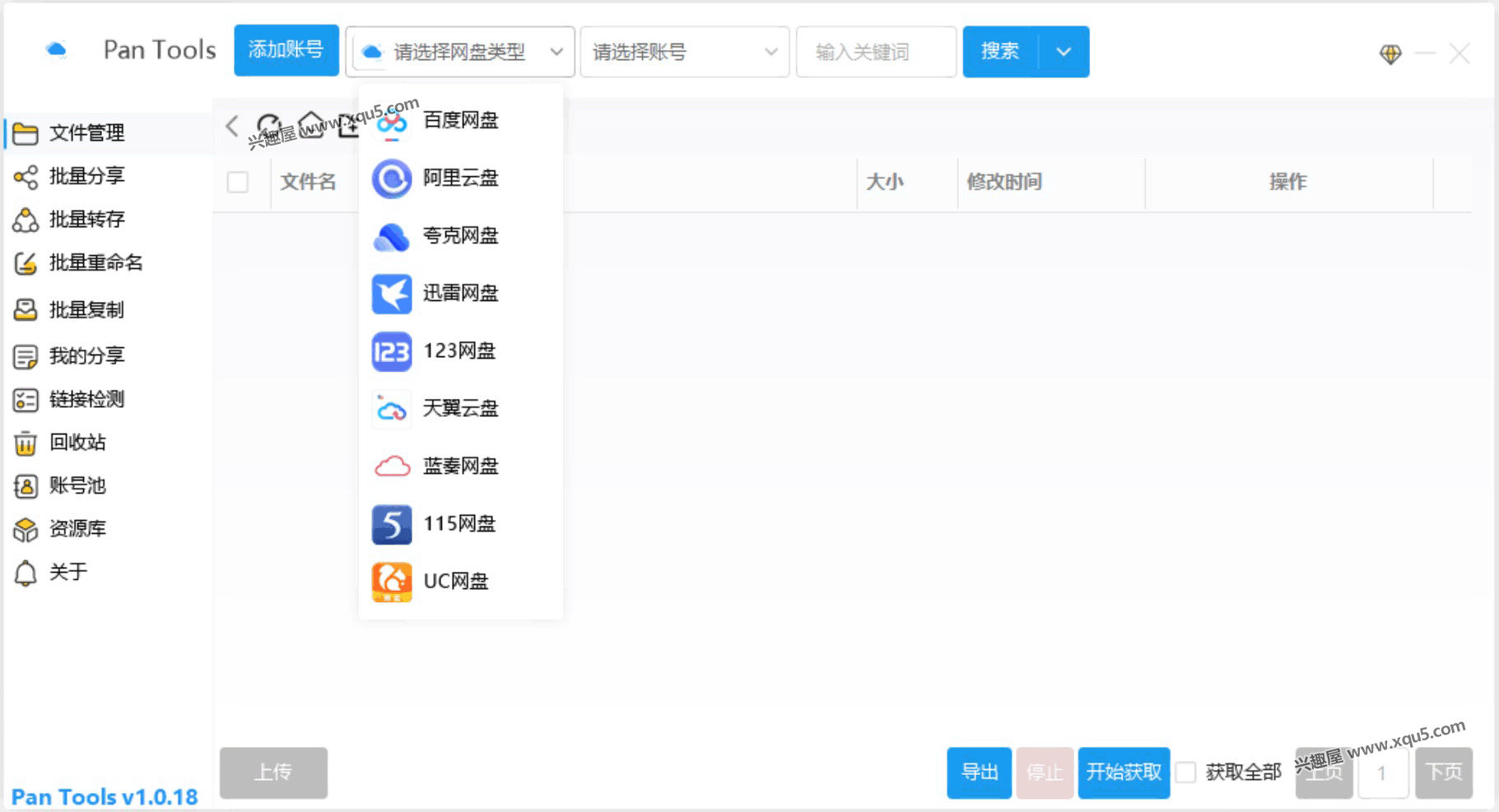Click the folder icon beside 文件管理
This screenshot has height=812, width=1499.
click(26, 133)
